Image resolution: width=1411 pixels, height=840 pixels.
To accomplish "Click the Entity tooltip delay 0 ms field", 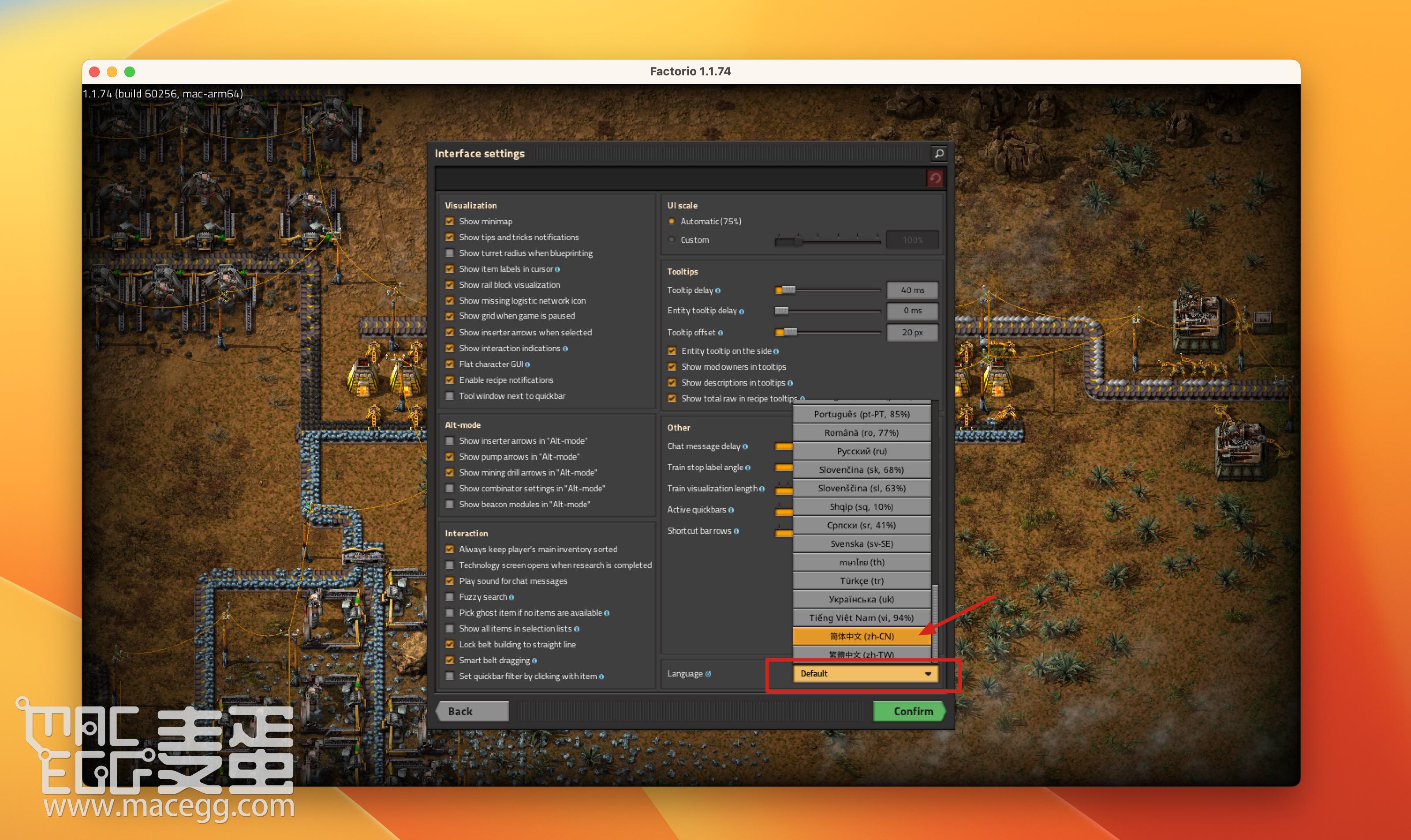I will point(912,311).
